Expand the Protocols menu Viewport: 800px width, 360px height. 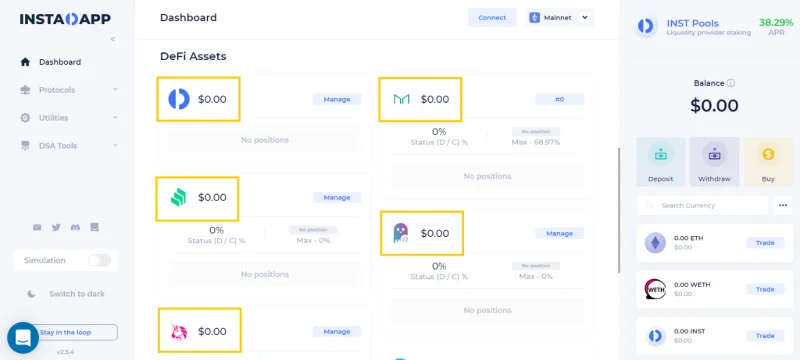(x=115, y=90)
